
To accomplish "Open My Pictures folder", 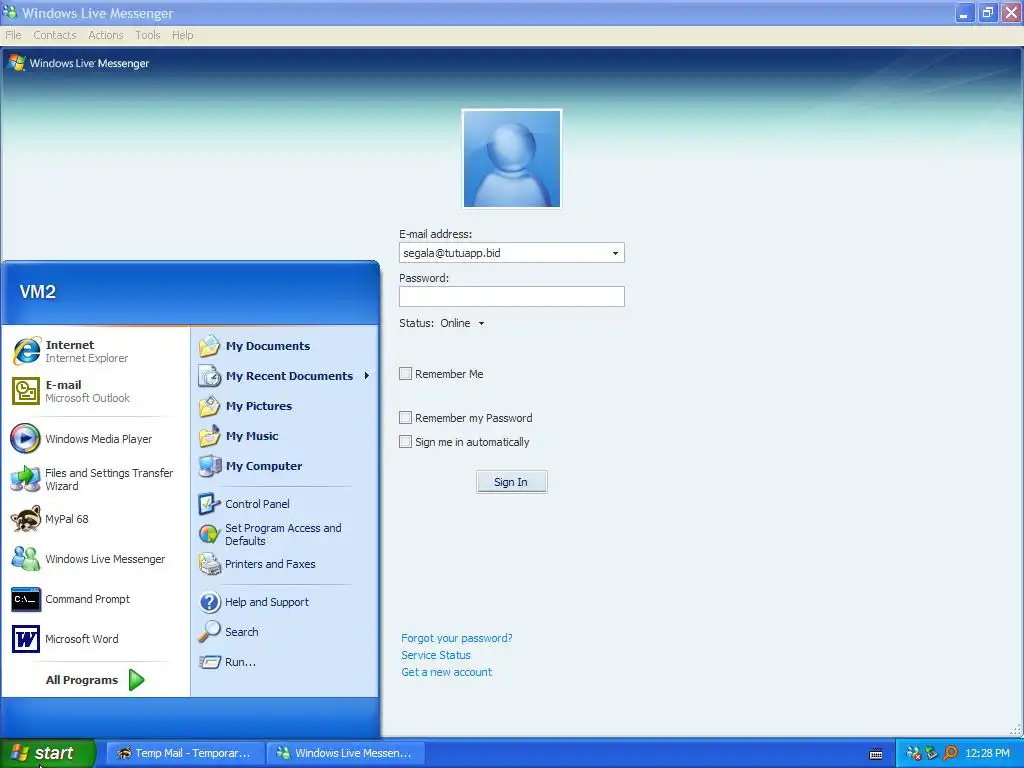I will pyautogui.click(x=246, y=406).
